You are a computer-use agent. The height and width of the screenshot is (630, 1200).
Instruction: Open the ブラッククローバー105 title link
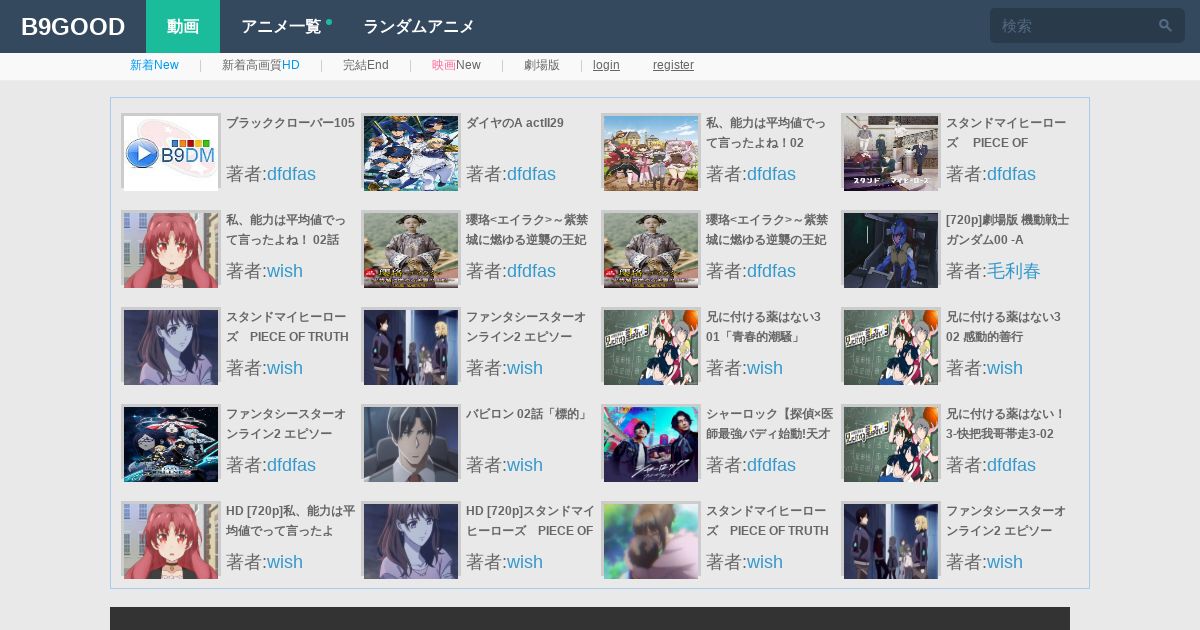[290, 123]
